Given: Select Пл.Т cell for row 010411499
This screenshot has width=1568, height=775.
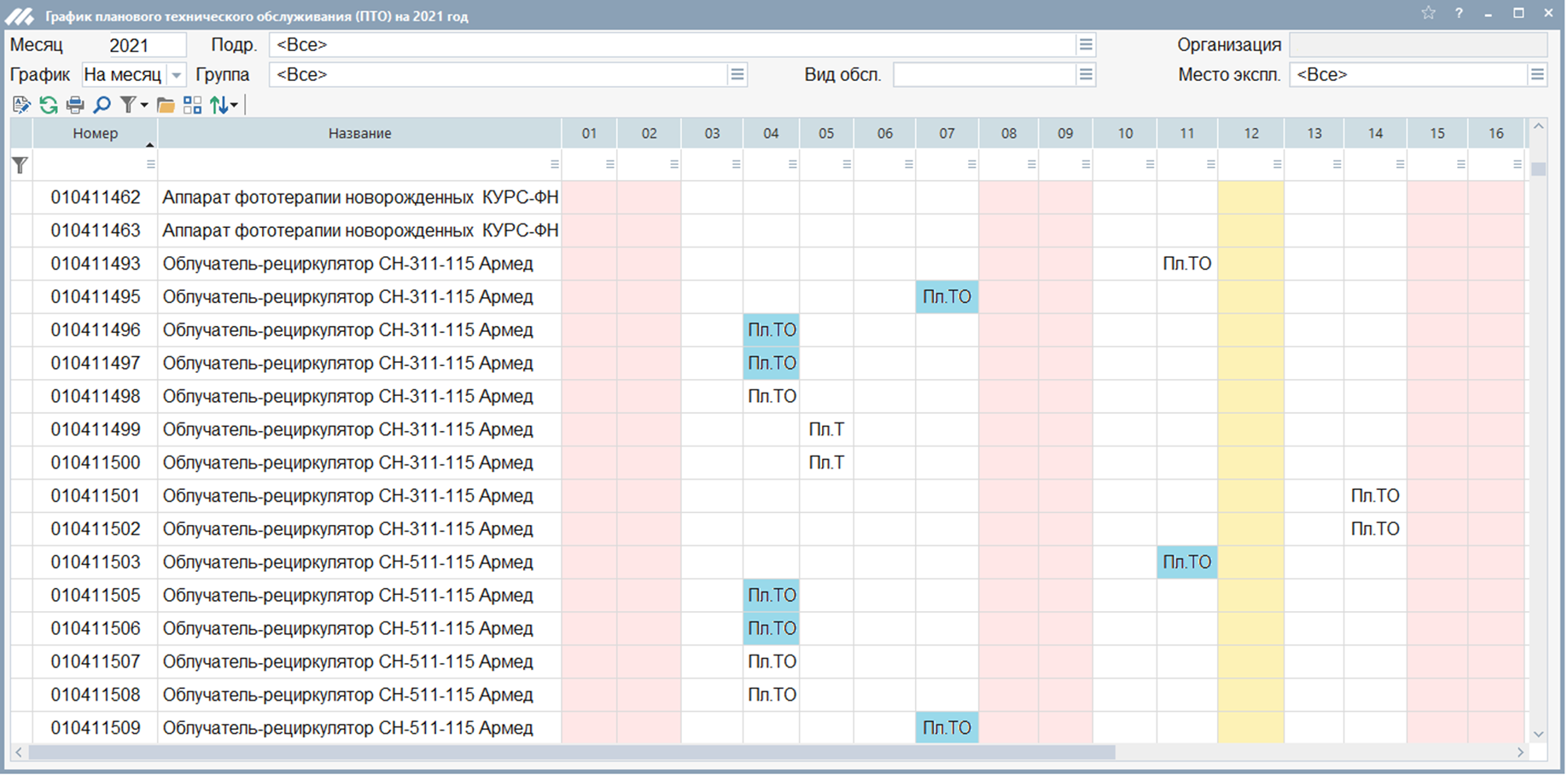Looking at the screenshot, I should click(x=826, y=429).
